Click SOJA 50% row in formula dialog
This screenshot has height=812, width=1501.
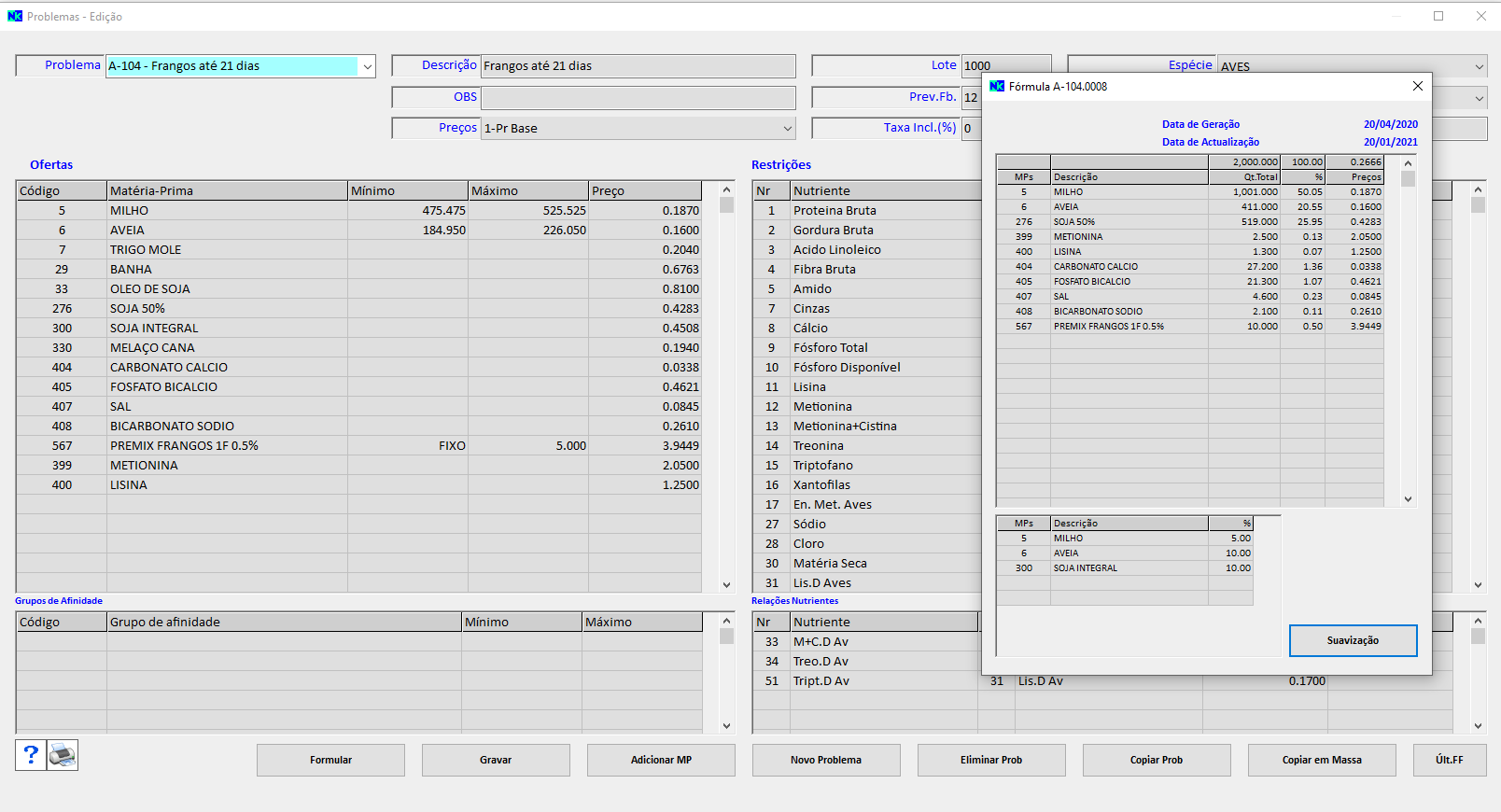click(x=1190, y=222)
